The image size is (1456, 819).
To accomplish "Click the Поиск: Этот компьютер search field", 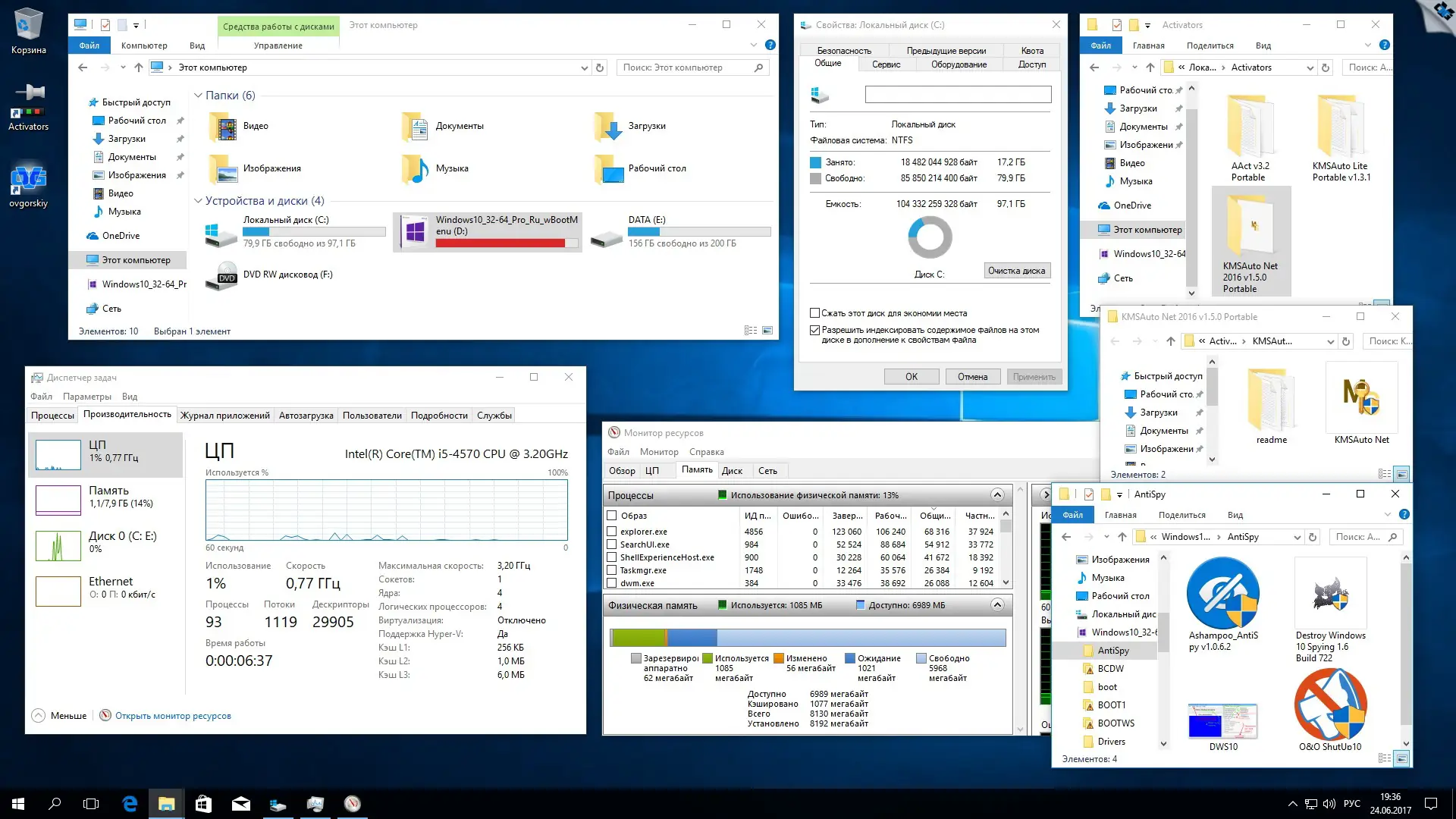I will coord(682,67).
